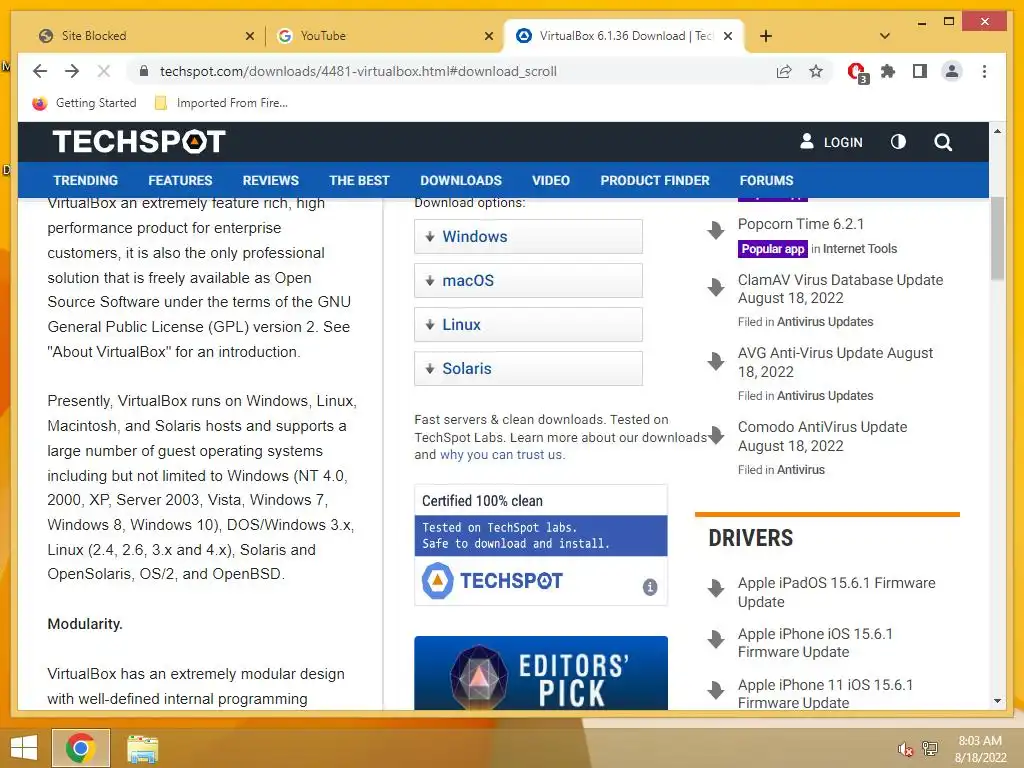1024x768 pixels.
Task: Stop loading the page
Action: 104,71
